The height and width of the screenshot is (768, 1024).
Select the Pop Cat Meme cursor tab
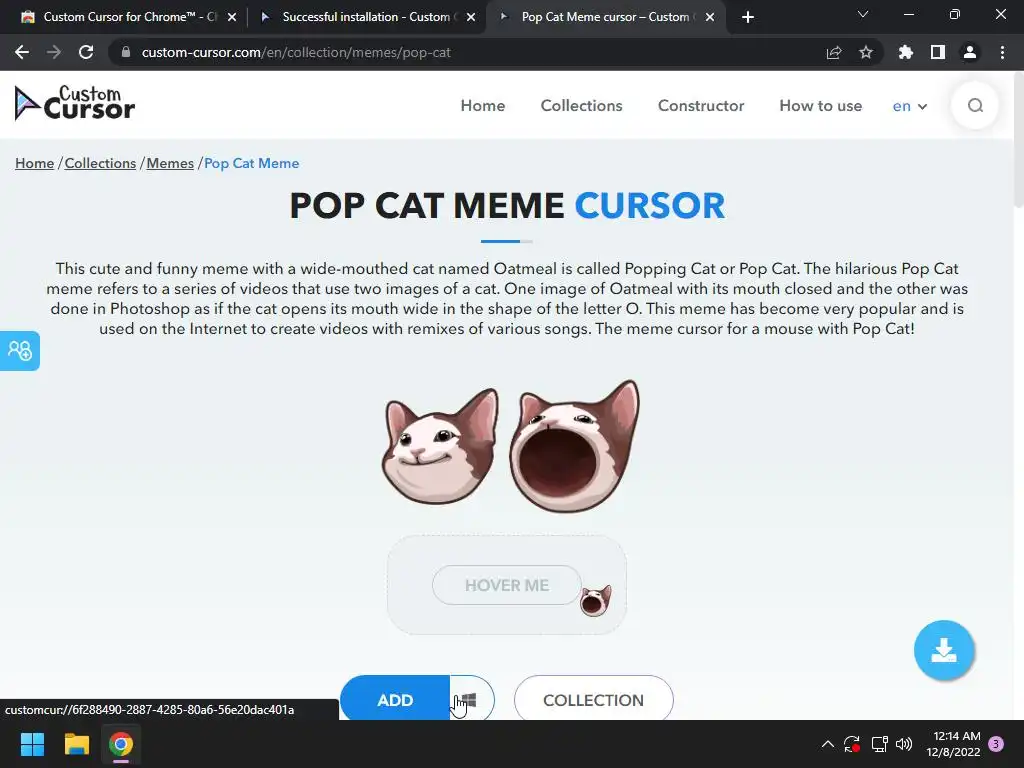pyautogui.click(x=607, y=17)
